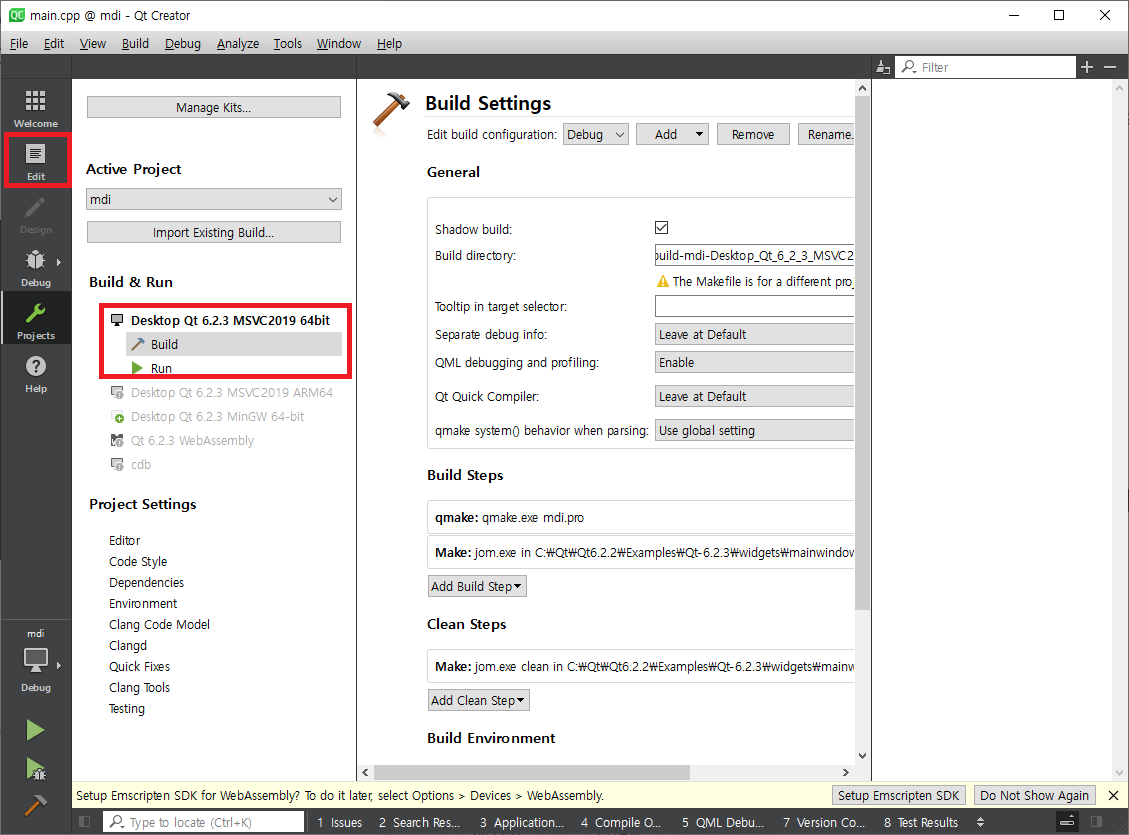Open output pane selector arrows
The image size is (1129, 835).
coord(980,822)
